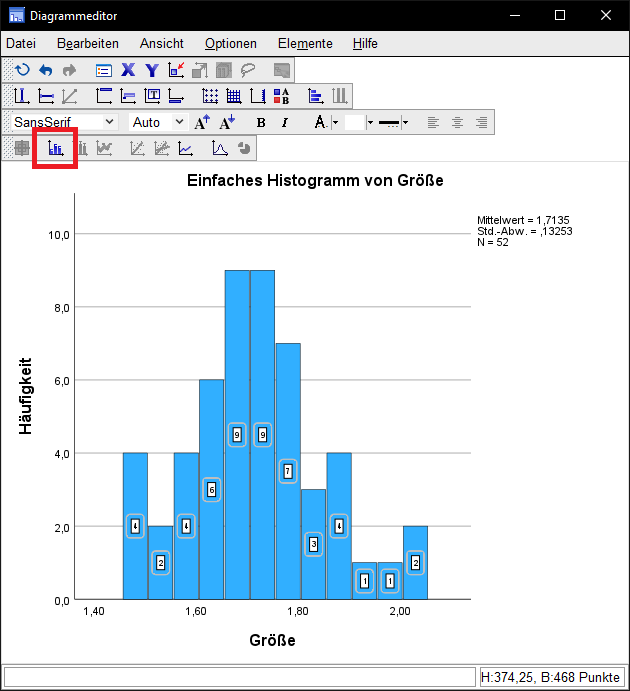Screen dimensions: 630x691
Task: Undo the last chart edit
Action: (x=46, y=70)
